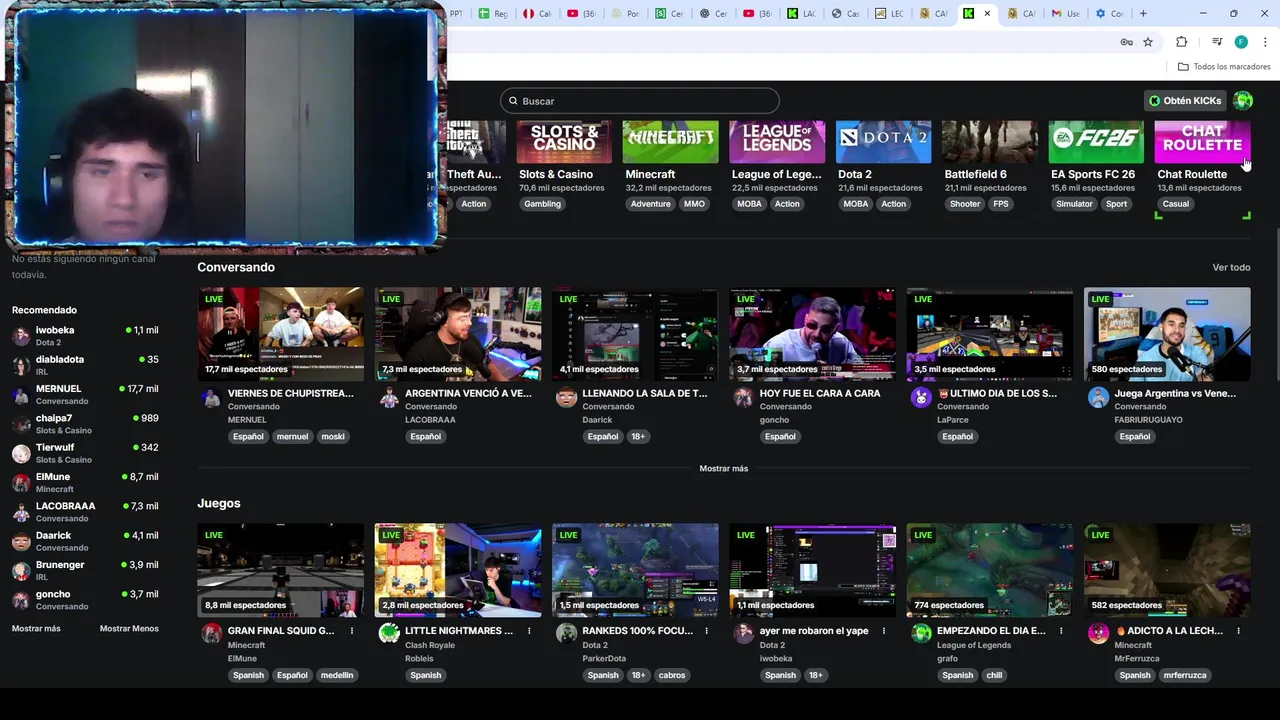Click the MrFerruzca avatar beside Adicto a la leche

point(1098,633)
